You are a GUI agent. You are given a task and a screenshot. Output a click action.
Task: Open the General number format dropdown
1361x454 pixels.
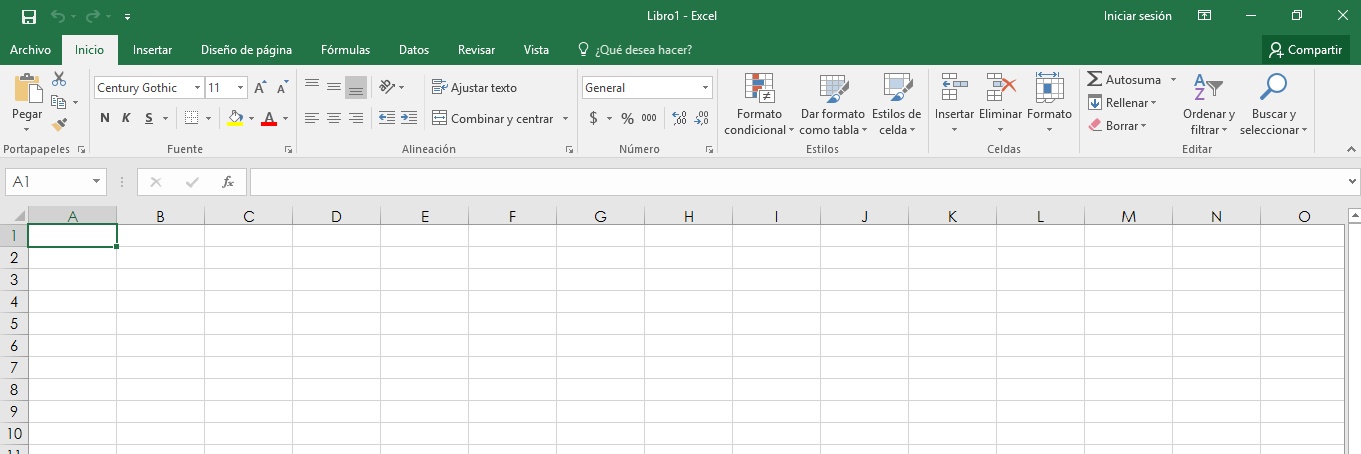click(705, 88)
